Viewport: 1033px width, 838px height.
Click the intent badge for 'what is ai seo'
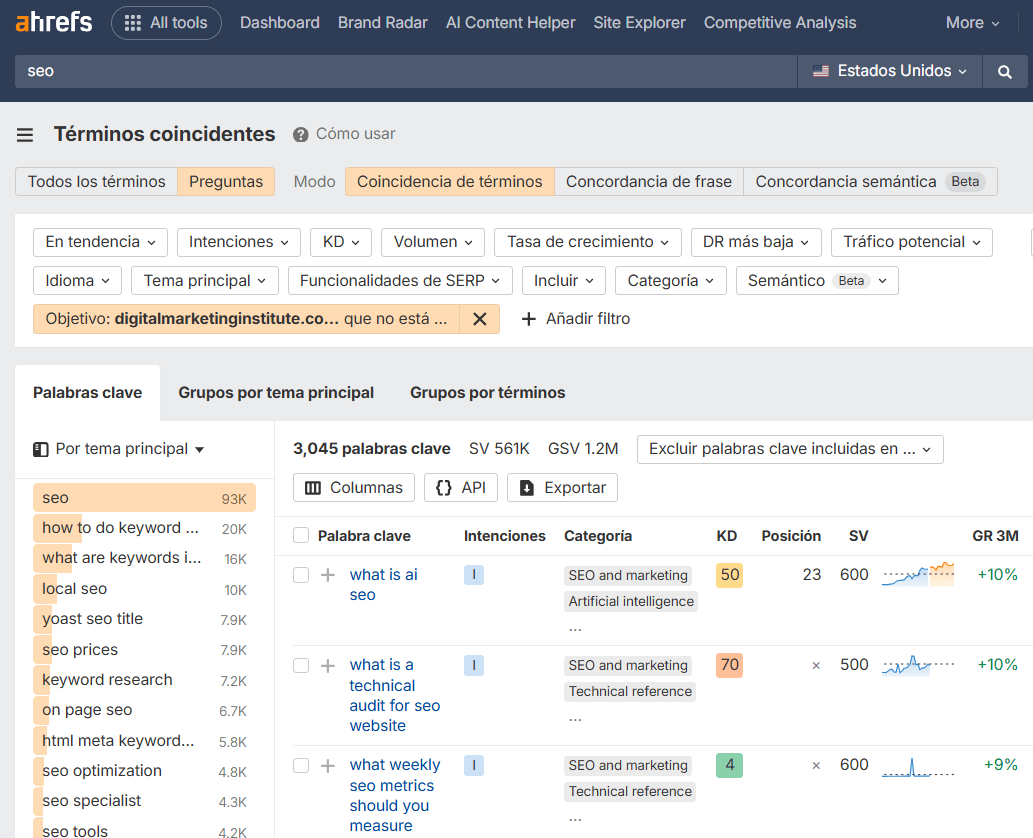coord(474,575)
